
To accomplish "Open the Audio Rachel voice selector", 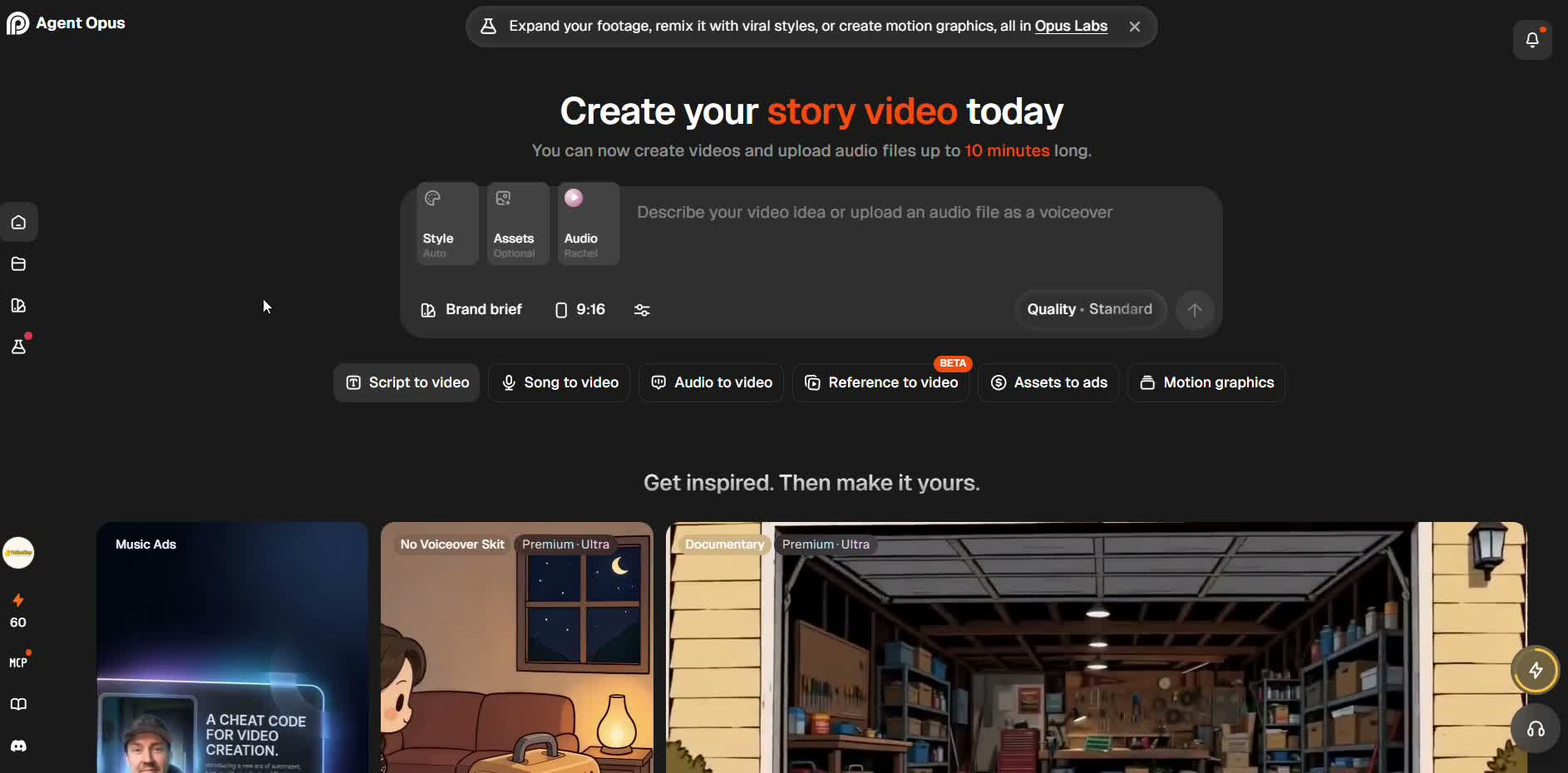I will click(589, 224).
